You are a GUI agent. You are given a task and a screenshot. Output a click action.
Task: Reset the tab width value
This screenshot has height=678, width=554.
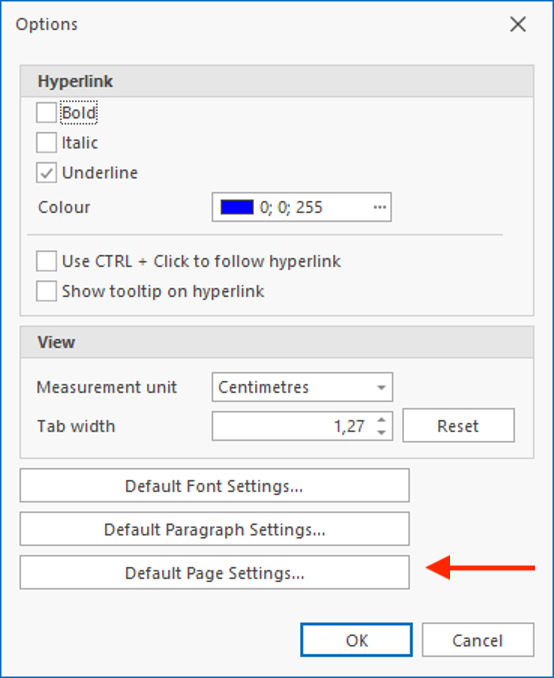(x=458, y=425)
